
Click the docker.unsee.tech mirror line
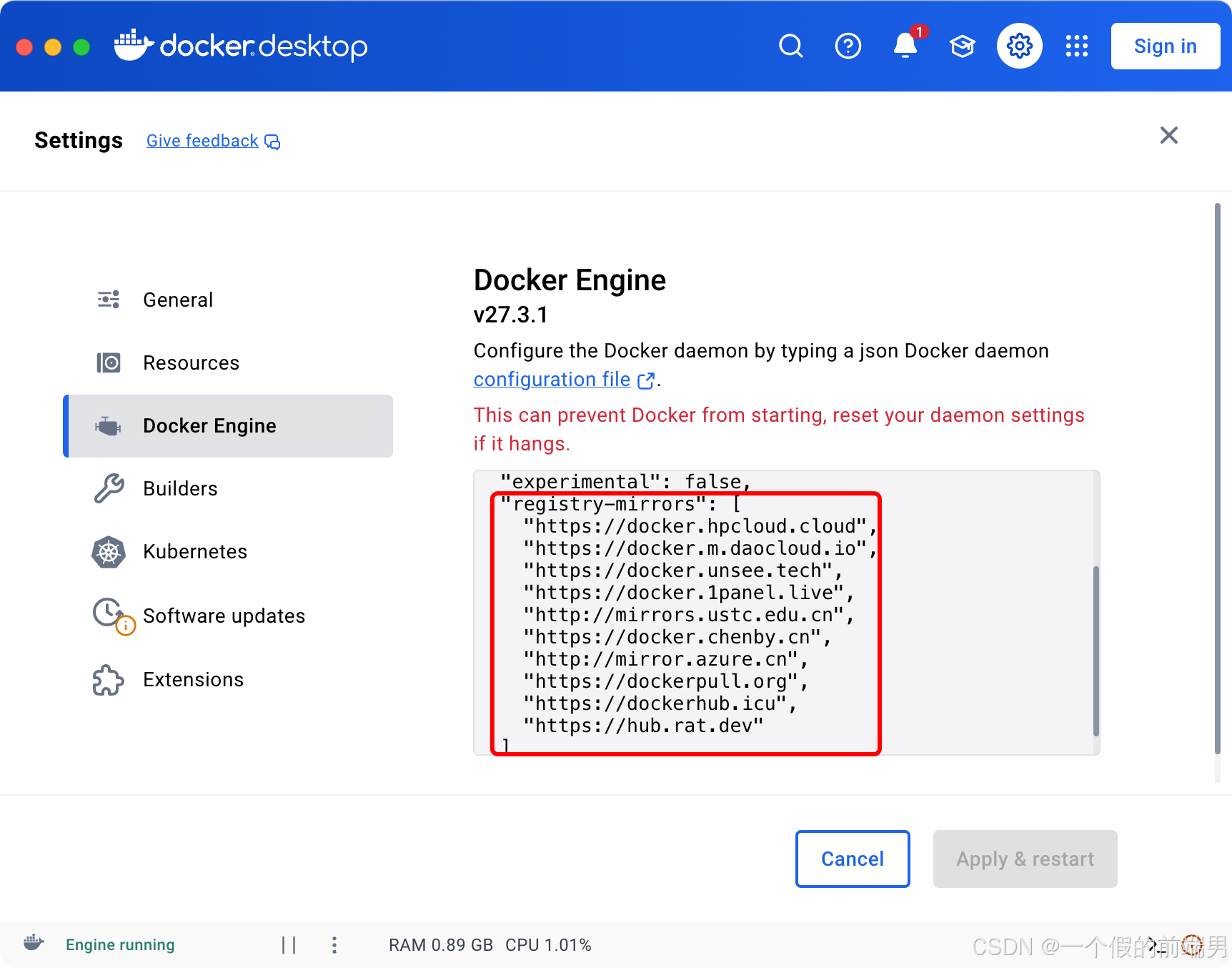[x=683, y=571]
